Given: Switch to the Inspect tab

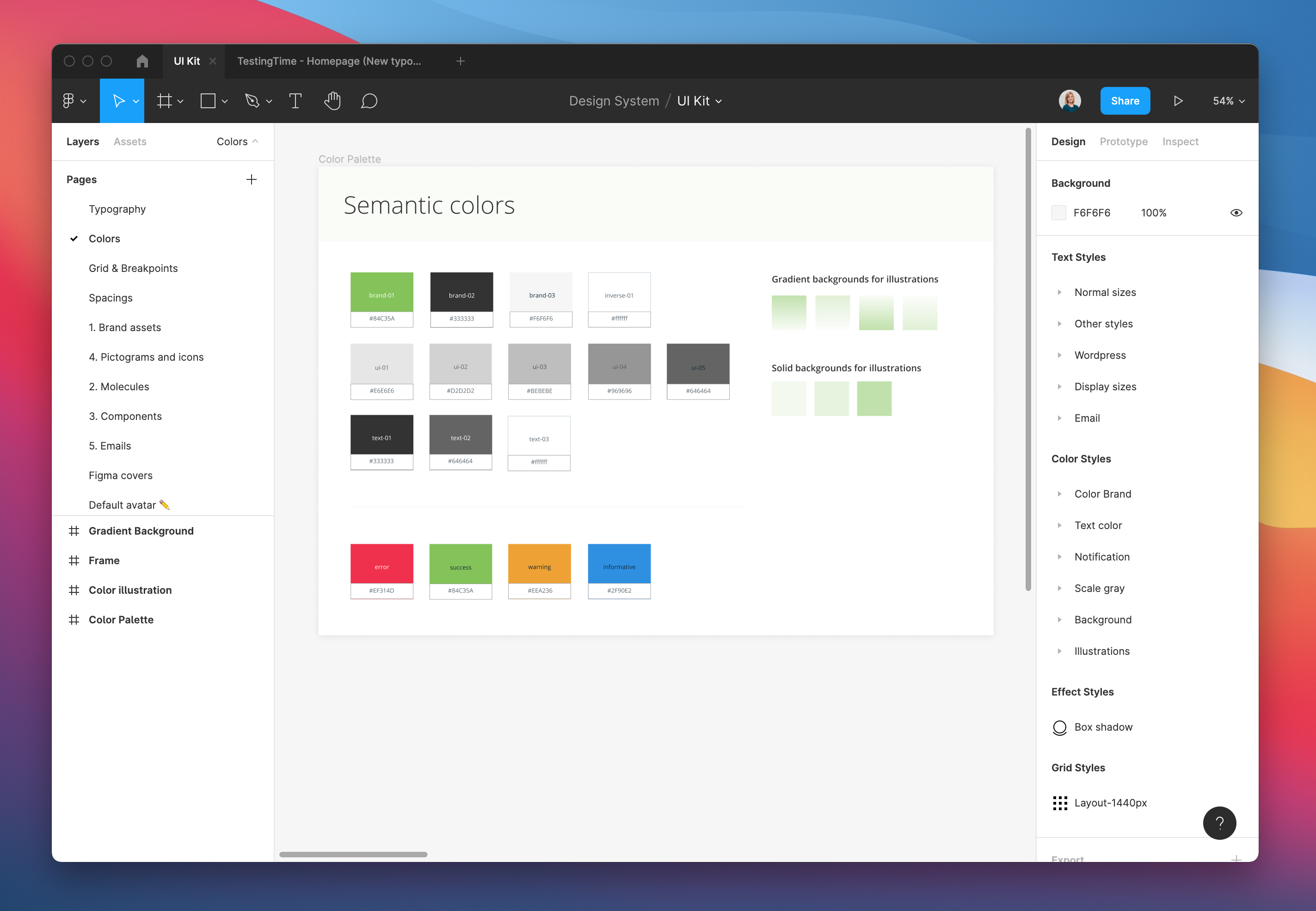Looking at the screenshot, I should point(1180,142).
